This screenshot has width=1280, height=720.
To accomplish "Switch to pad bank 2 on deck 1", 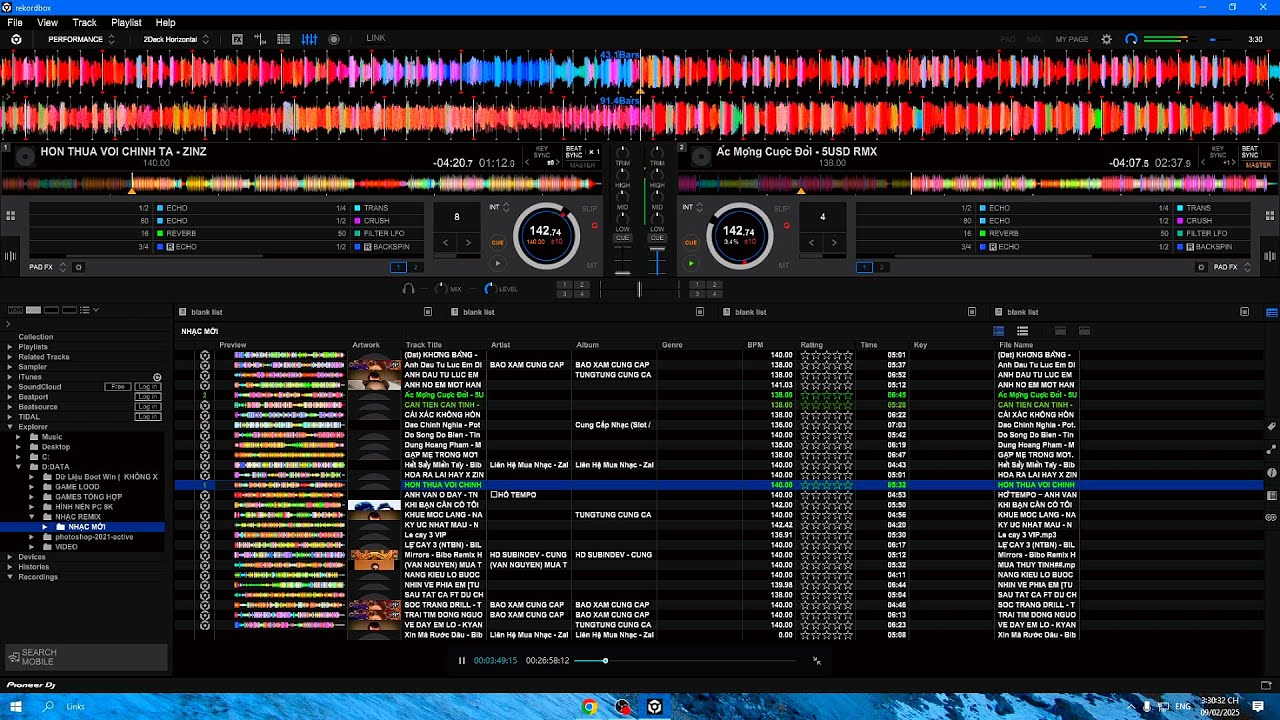I will (x=417, y=267).
